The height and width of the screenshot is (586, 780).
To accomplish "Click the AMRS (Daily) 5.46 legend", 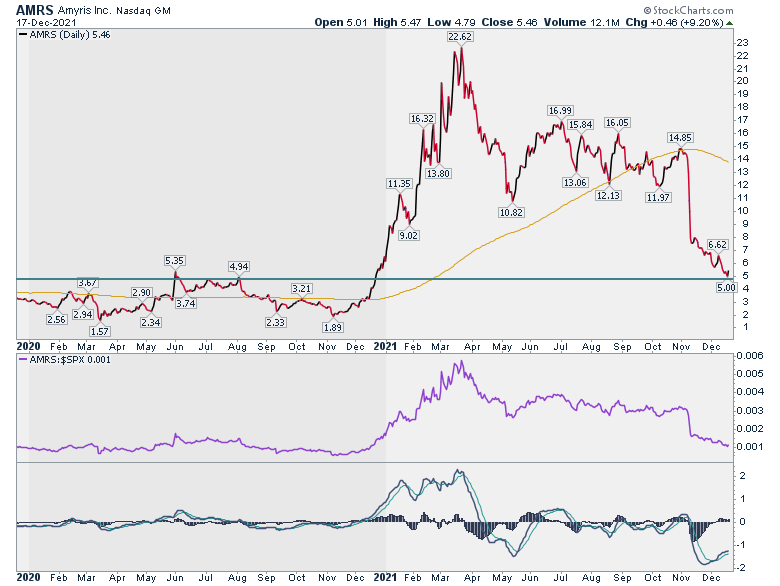I will click(x=65, y=35).
